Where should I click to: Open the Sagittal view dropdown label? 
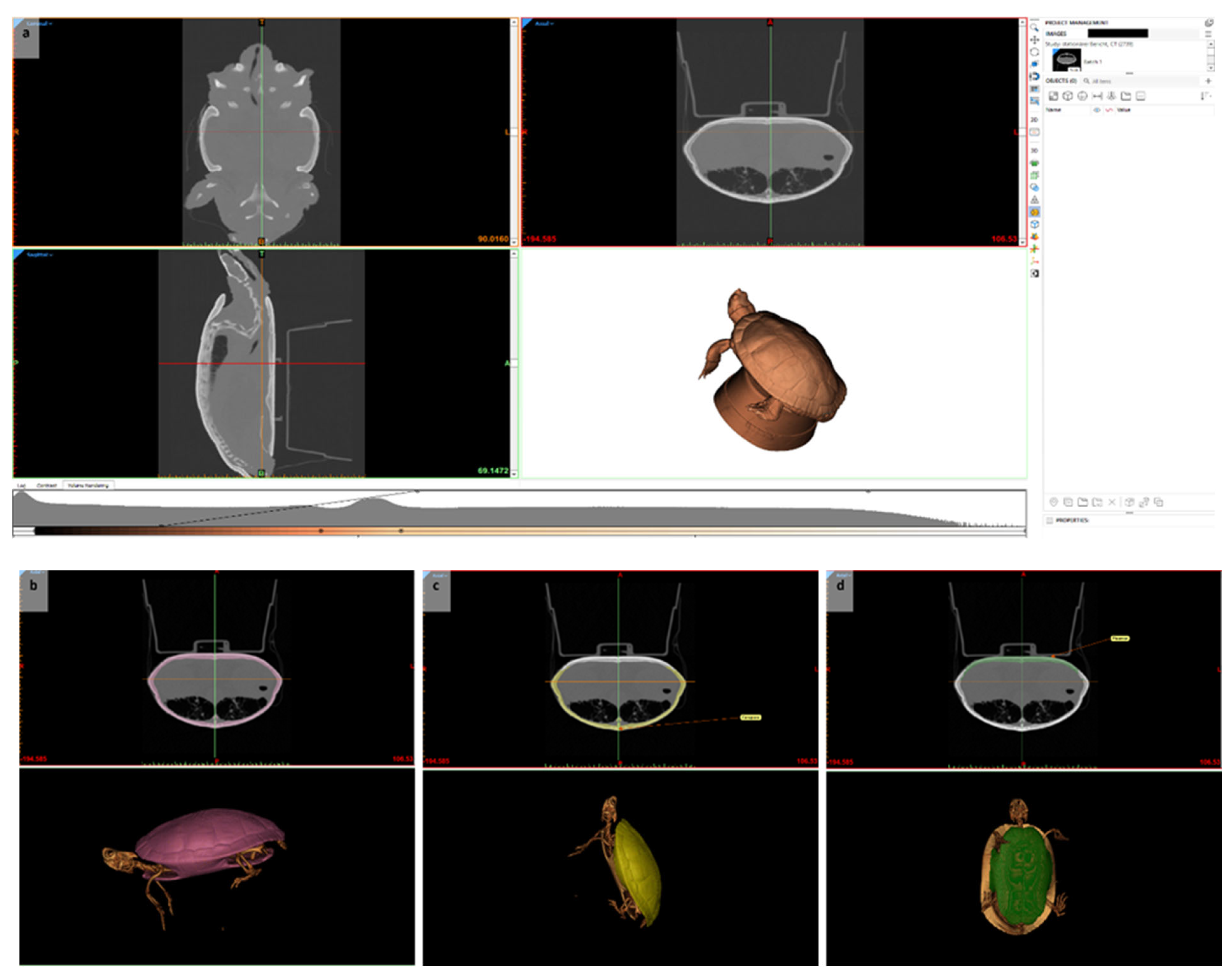coord(40,255)
